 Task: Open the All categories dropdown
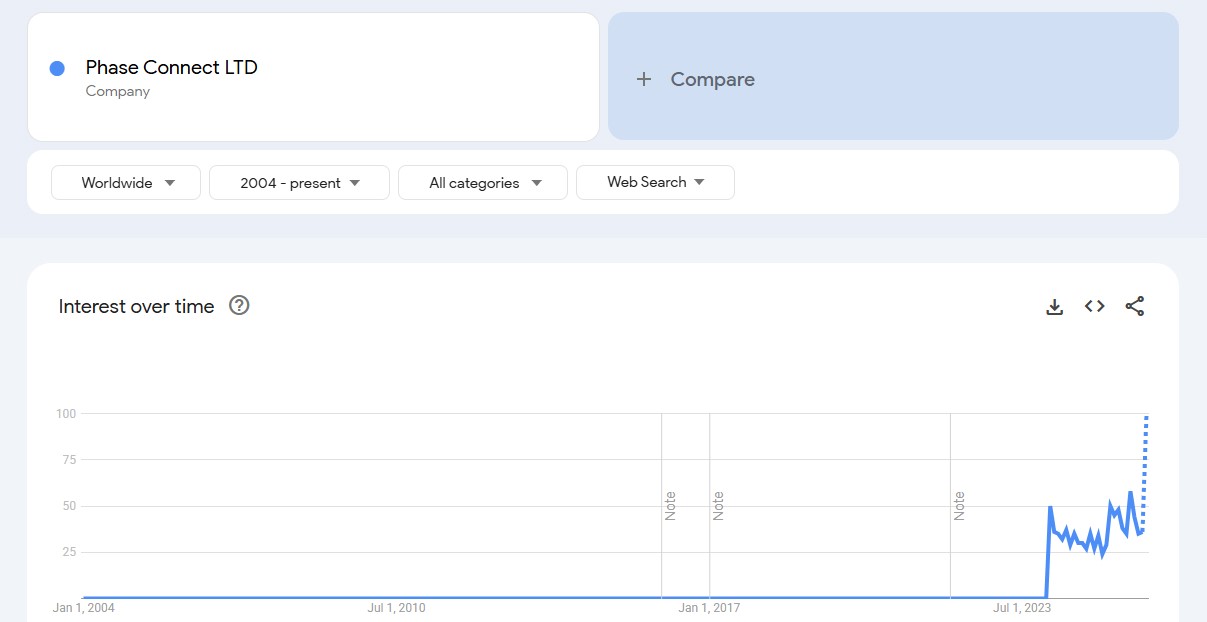point(483,183)
